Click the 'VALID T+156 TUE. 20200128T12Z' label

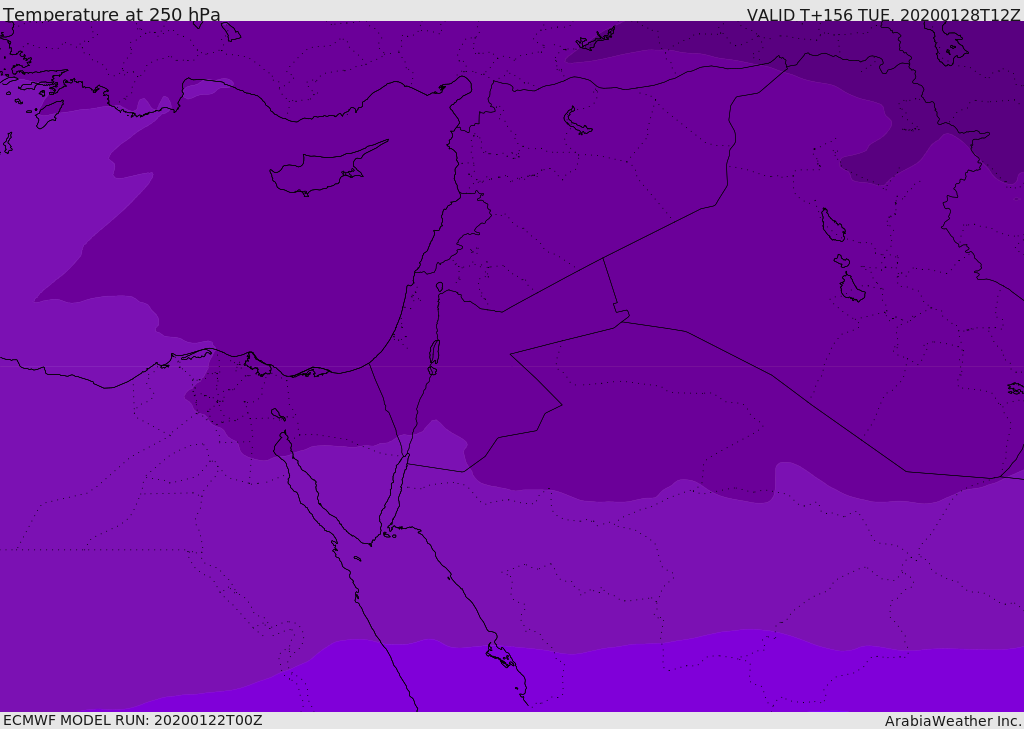pyautogui.click(x=884, y=15)
